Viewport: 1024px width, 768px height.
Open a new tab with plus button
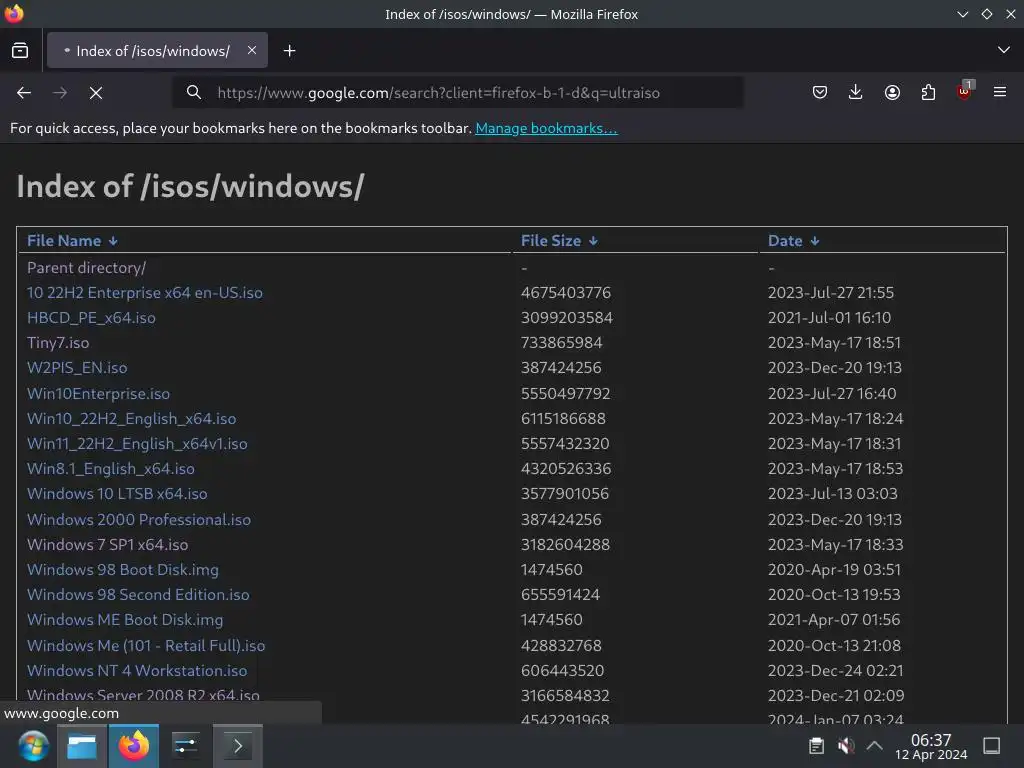289,50
